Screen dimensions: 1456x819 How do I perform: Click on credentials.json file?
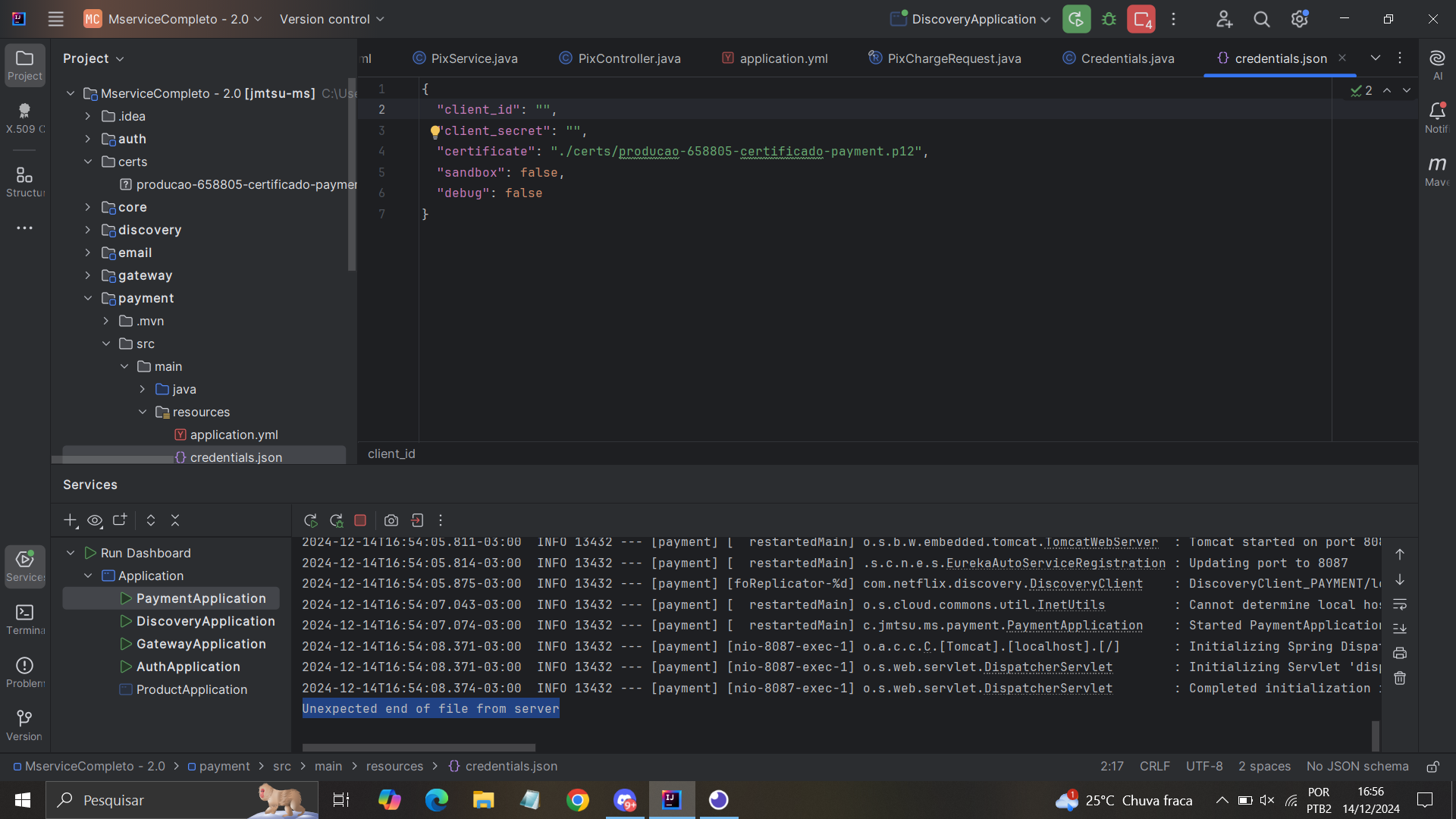click(236, 457)
